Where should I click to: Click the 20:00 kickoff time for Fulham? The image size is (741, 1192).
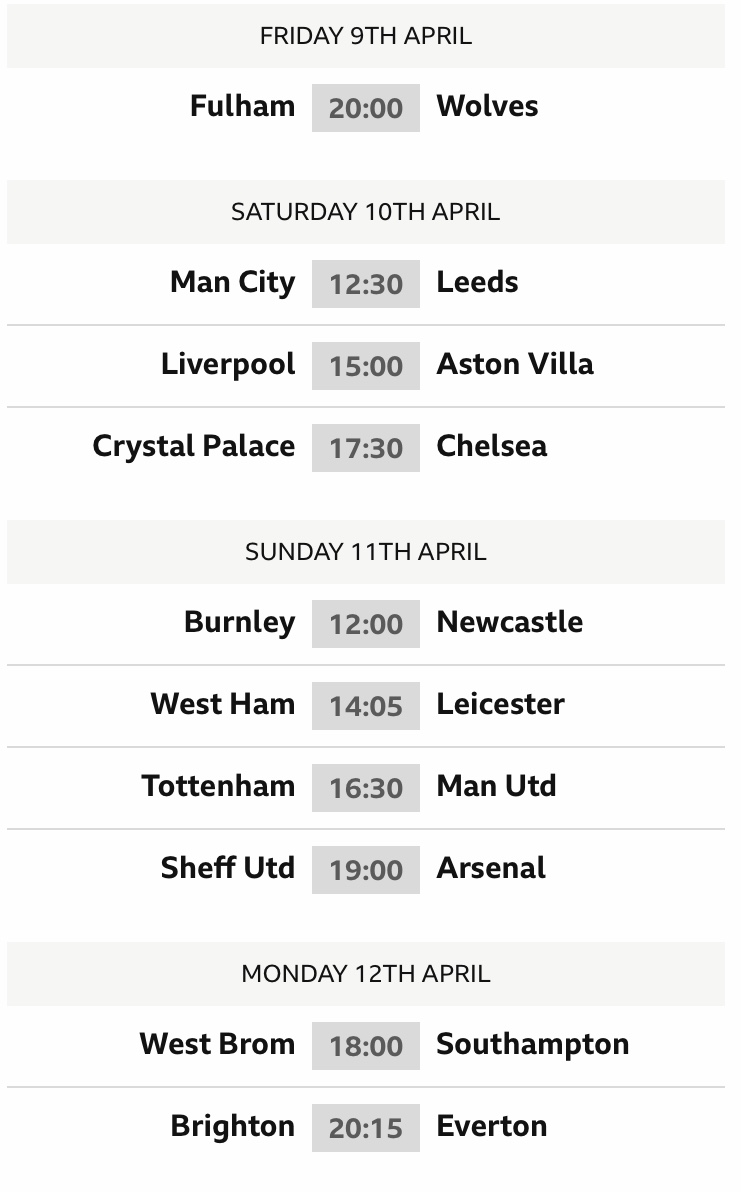click(366, 108)
